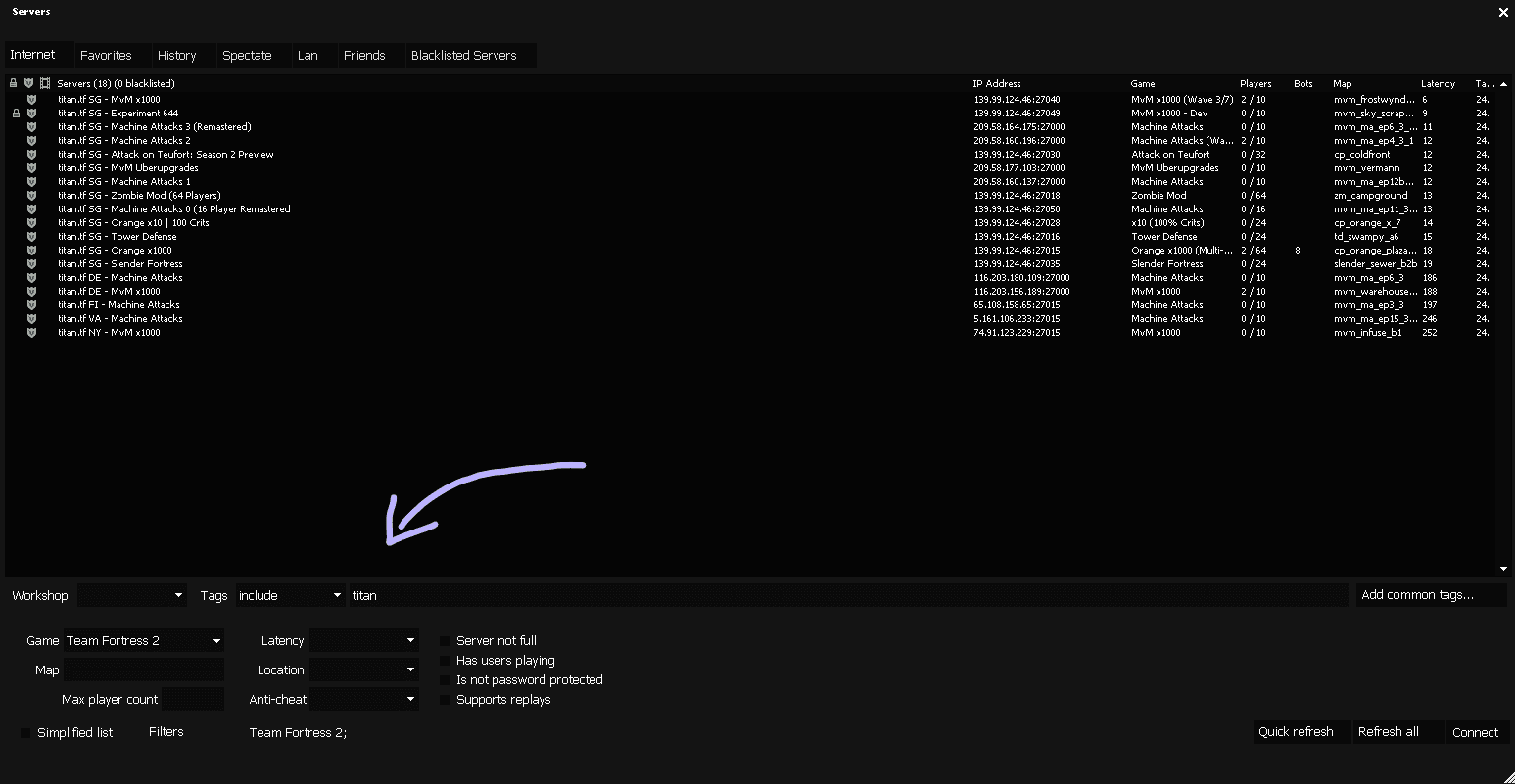This screenshot has width=1515, height=784.
Task: Switch to the Internet tab
Action: click(37, 55)
